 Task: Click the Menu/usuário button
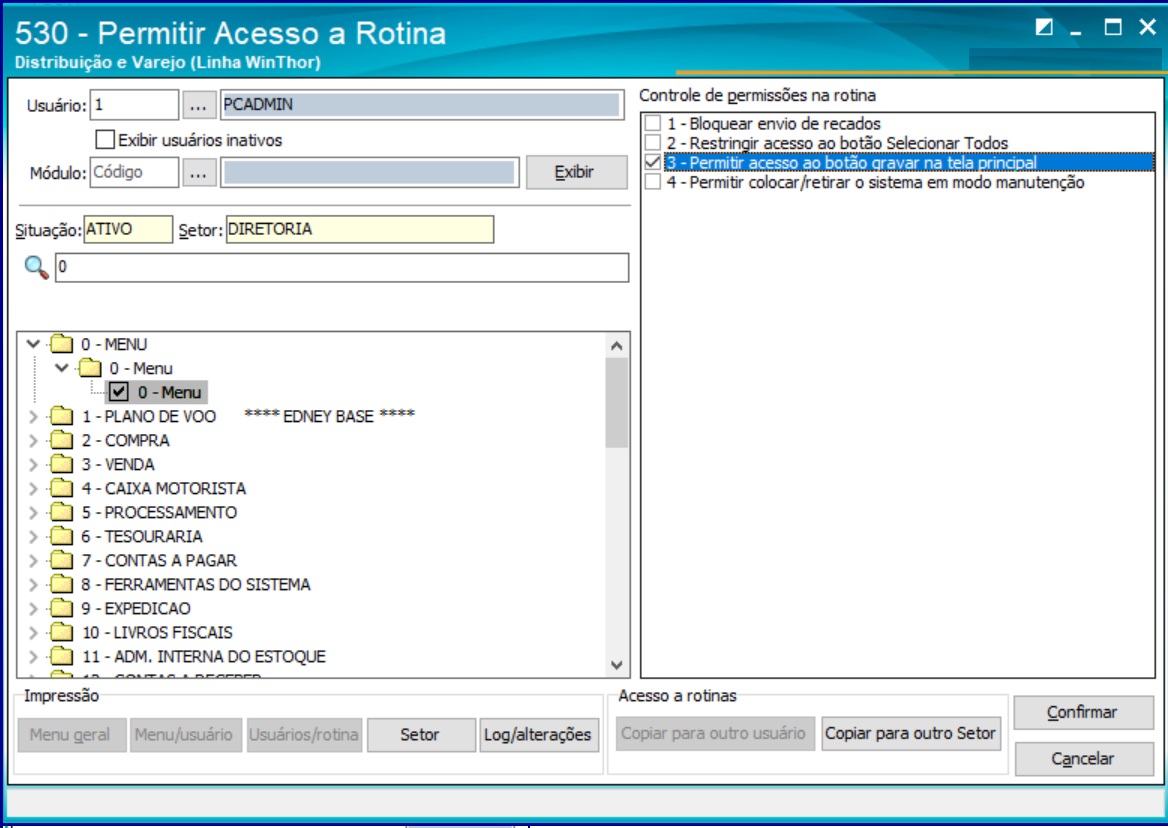(x=185, y=735)
